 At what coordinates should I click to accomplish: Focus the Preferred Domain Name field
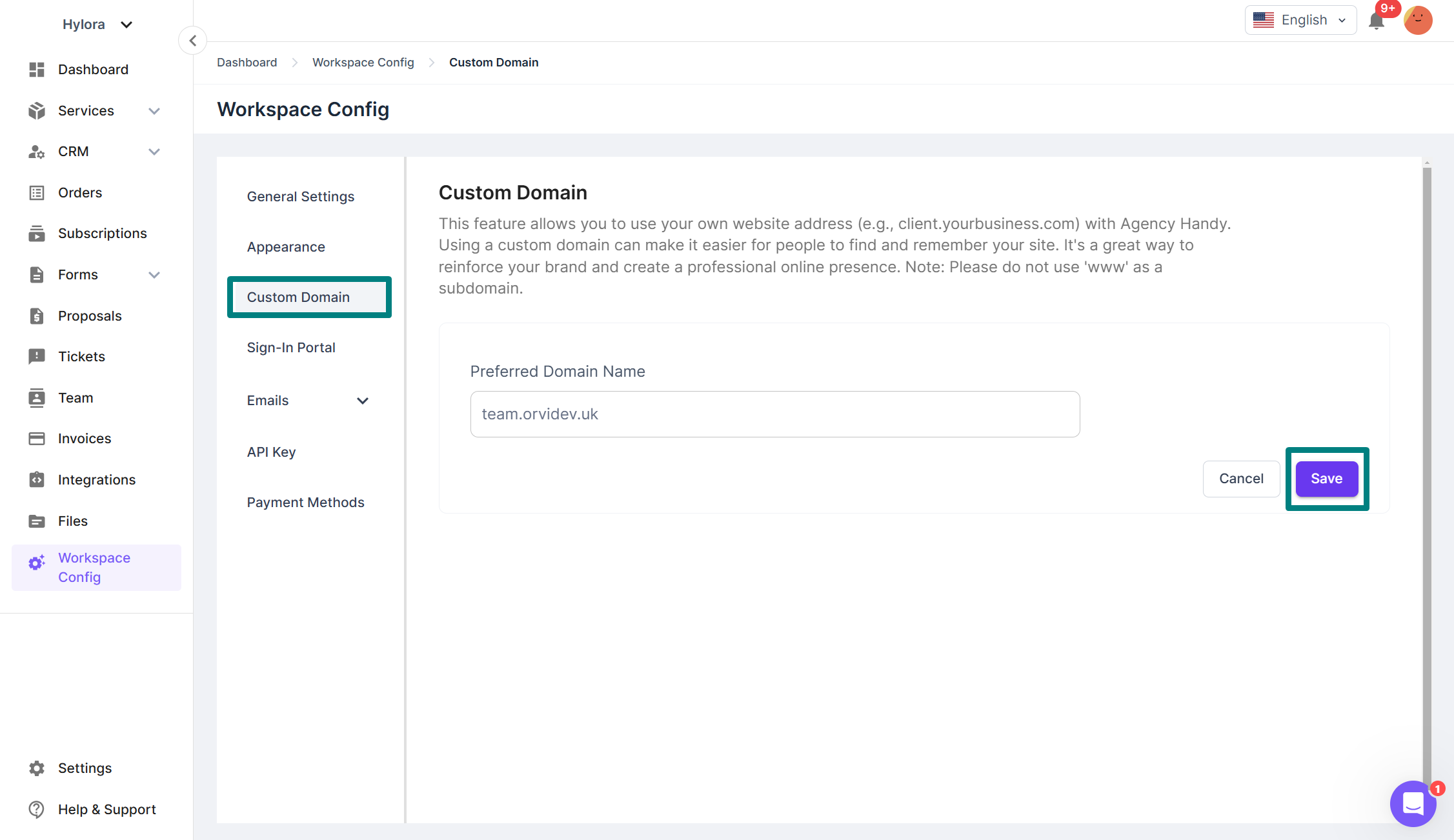pos(774,414)
